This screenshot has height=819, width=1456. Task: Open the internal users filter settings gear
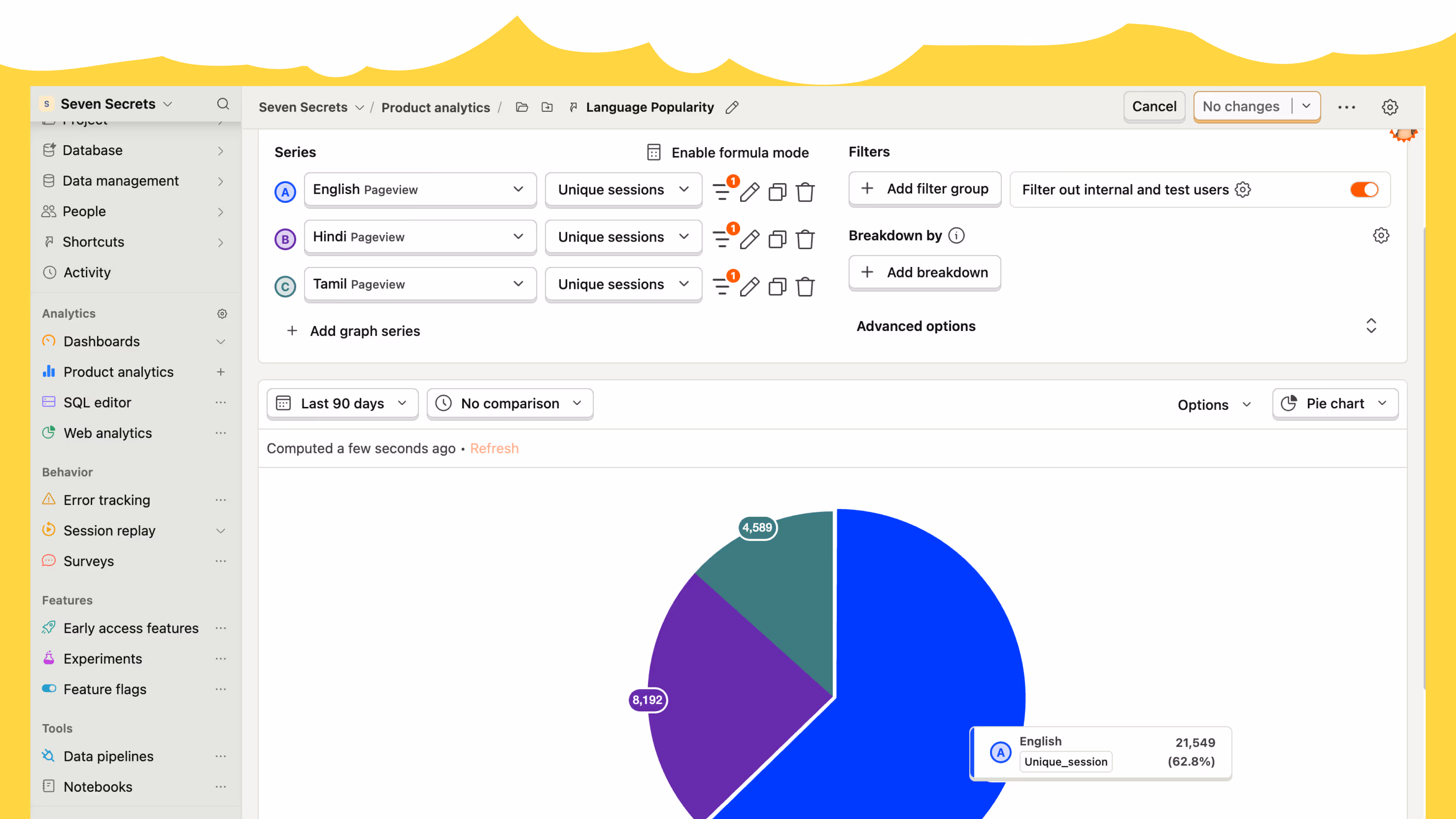pyautogui.click(x=1243, y=190)
